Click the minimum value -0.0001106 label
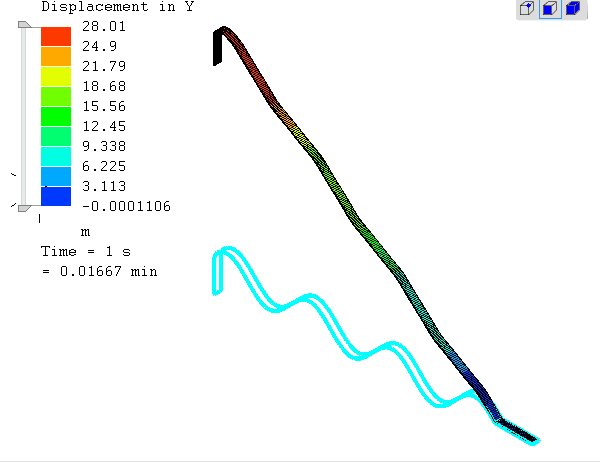The image size is (600, 462). 126,206
